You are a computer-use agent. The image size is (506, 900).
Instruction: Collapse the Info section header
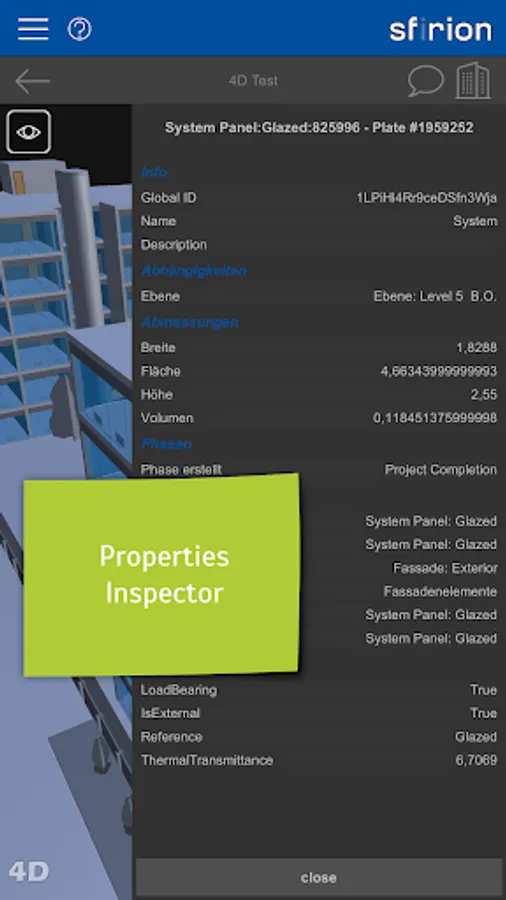(x=154, y=172)
